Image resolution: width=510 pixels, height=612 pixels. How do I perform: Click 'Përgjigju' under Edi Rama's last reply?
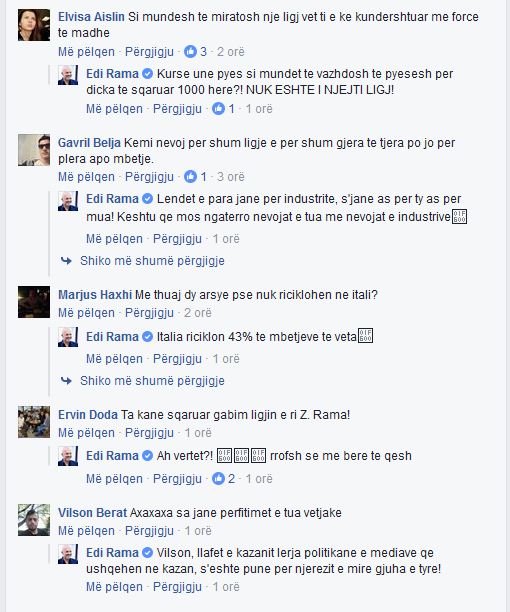pos(177,587)
